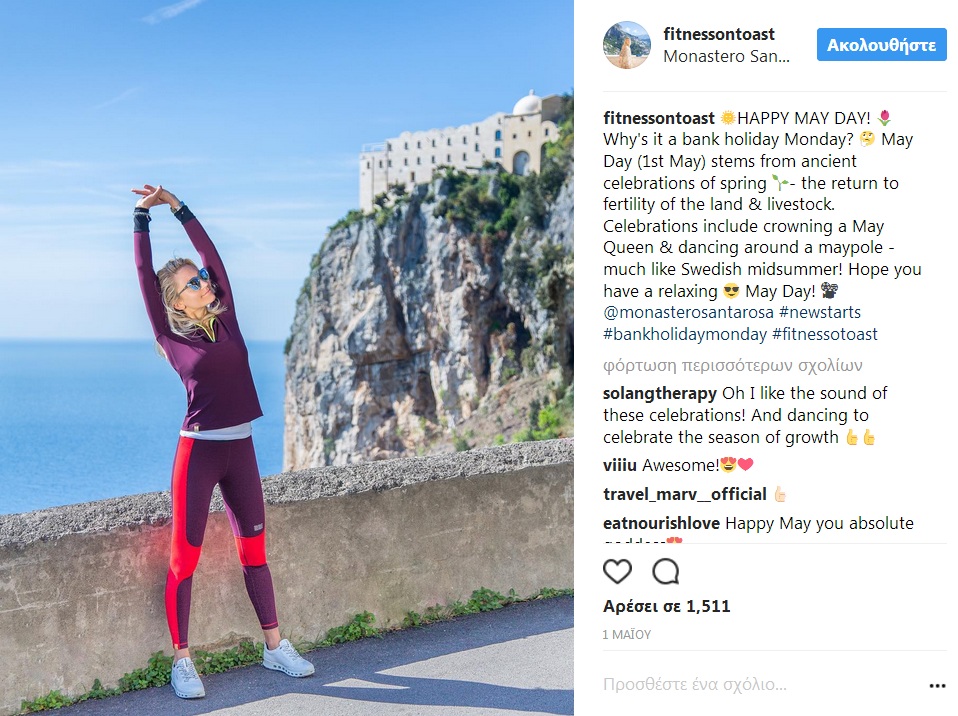Visit solangtherapy commenter profile
Image resolution: width=958 pixels, height=716 pixels.
pos(659,394)
